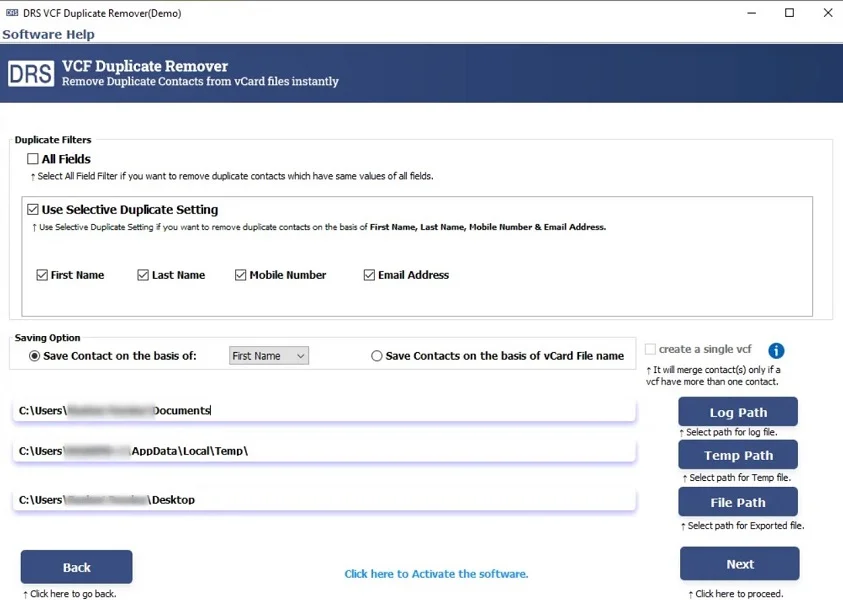Click the File Path button

click(x=737, y=502)
